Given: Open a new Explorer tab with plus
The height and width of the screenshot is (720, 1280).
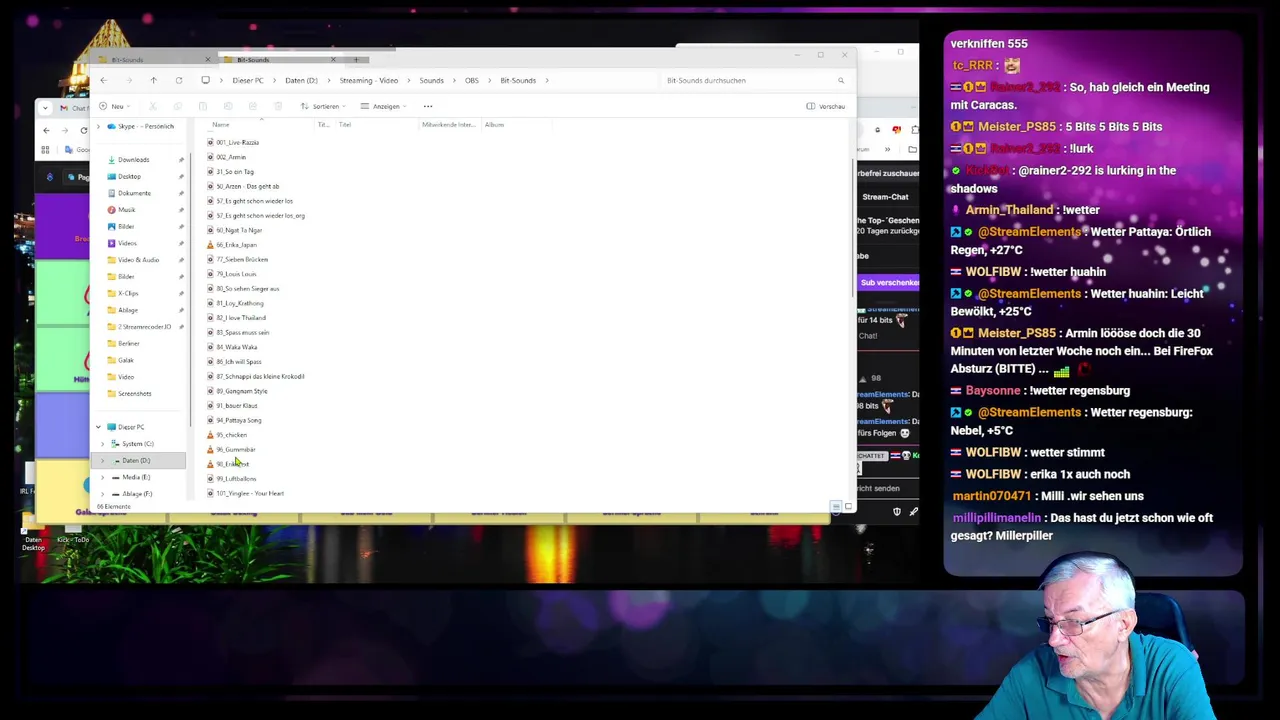Looking at the screenshot, I should [x=356, y=60].
